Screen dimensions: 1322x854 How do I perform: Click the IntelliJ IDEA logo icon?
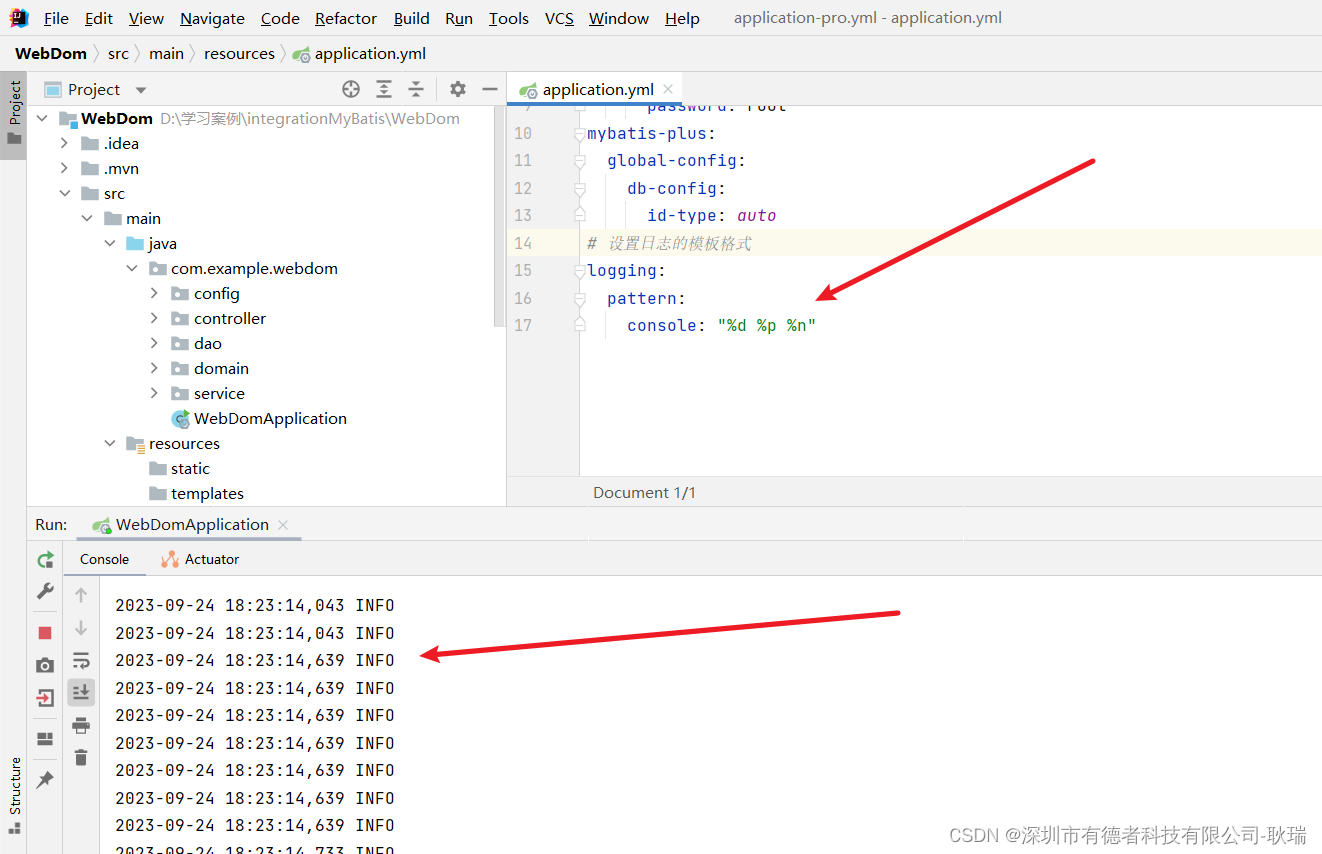pos(19,18)
